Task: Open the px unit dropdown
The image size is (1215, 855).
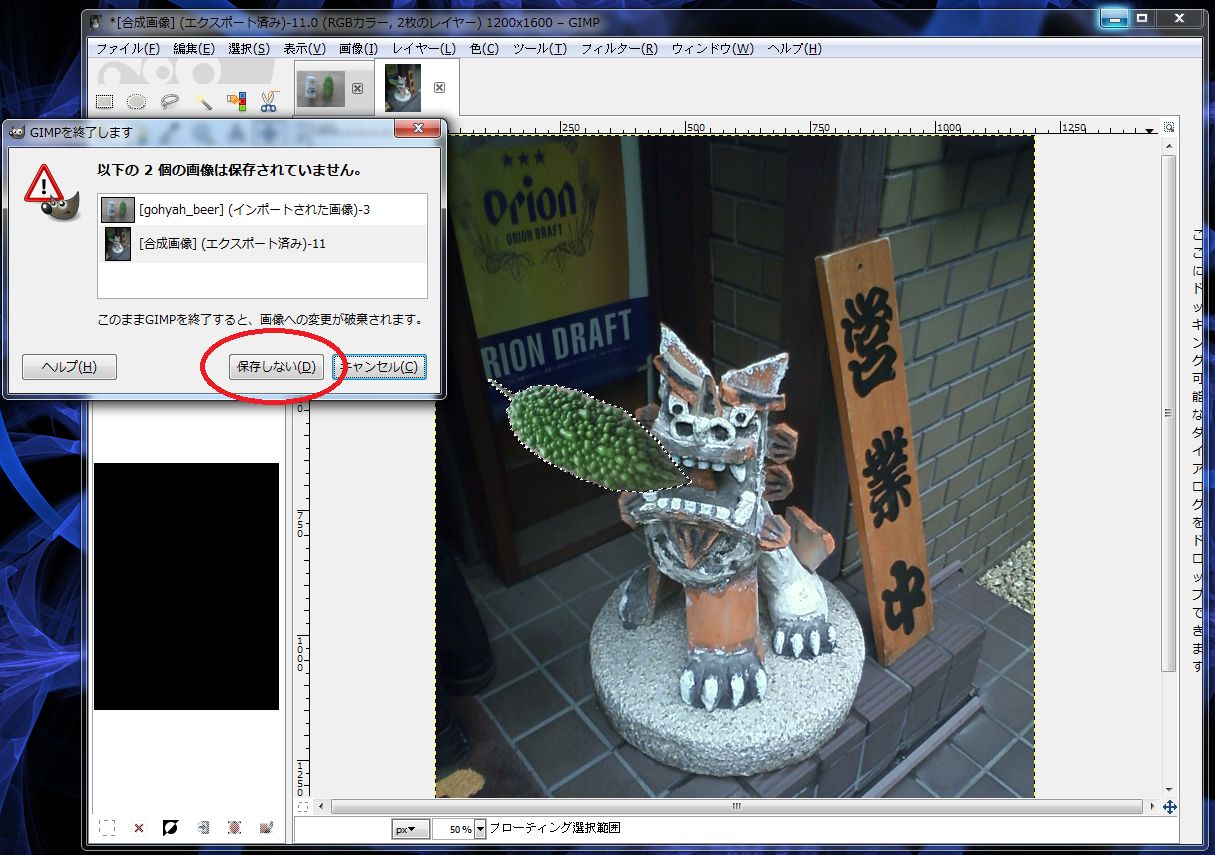Action: click(410, 829)
